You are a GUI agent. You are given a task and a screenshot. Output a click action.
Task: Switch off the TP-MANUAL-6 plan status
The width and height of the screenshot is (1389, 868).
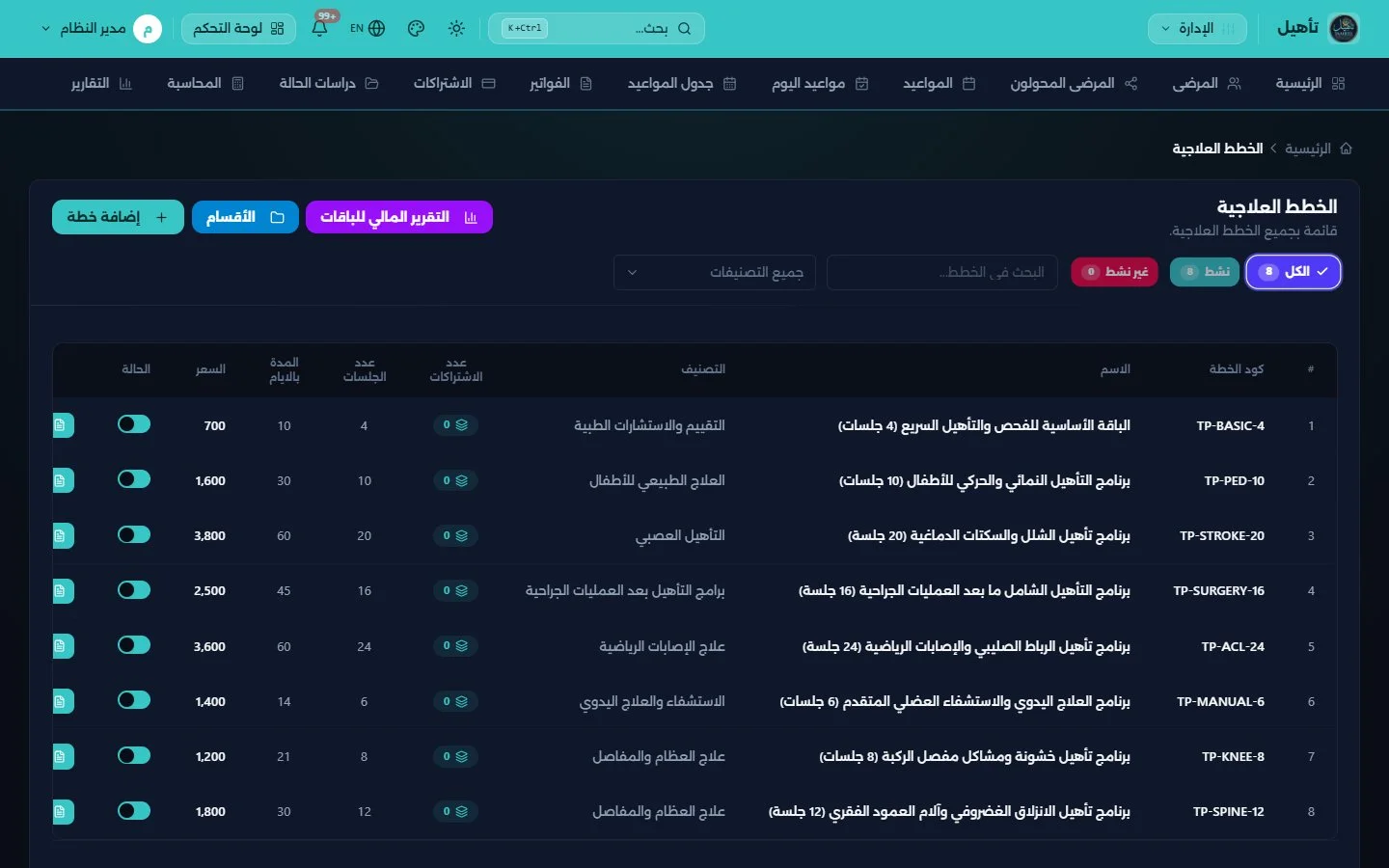pyautogui.click(x=134, y=700)
